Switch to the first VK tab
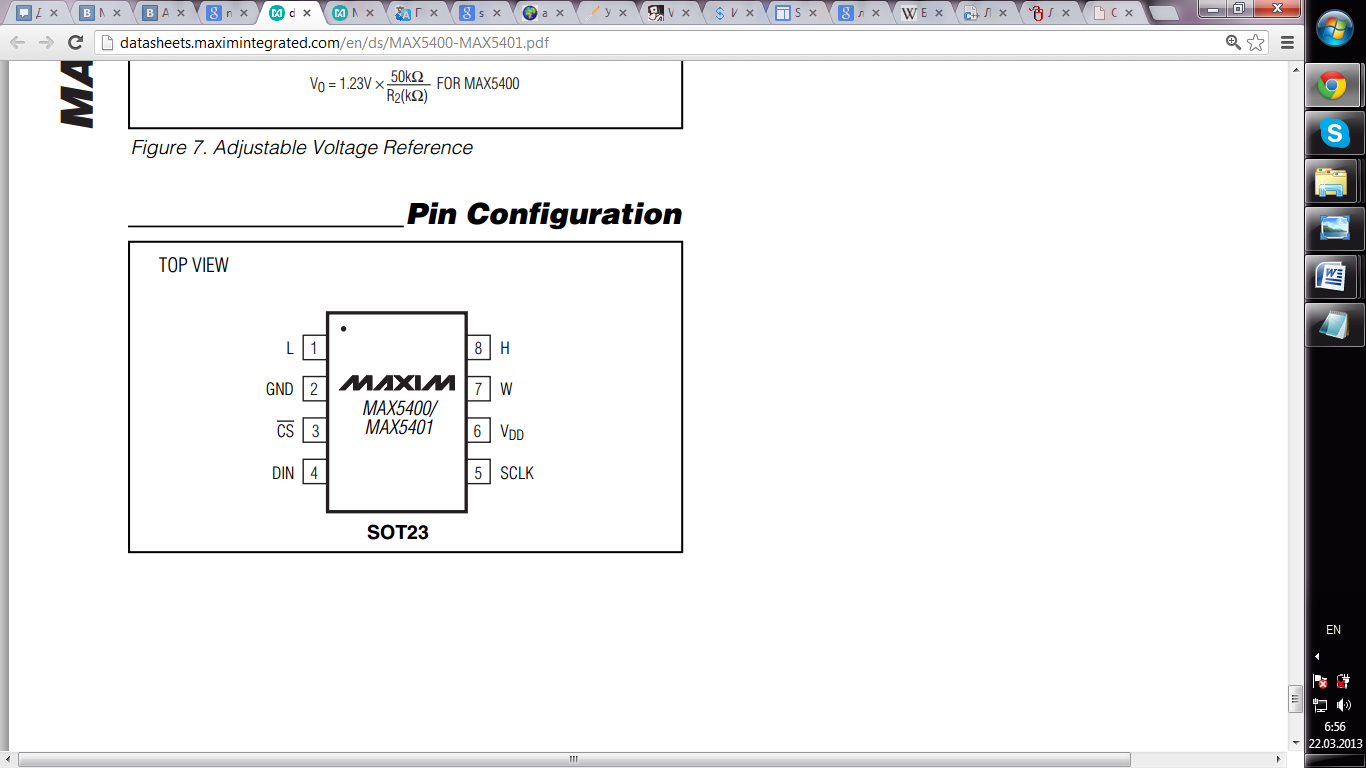This screenshot has height=768, width=1366. [x=103, y=14]
